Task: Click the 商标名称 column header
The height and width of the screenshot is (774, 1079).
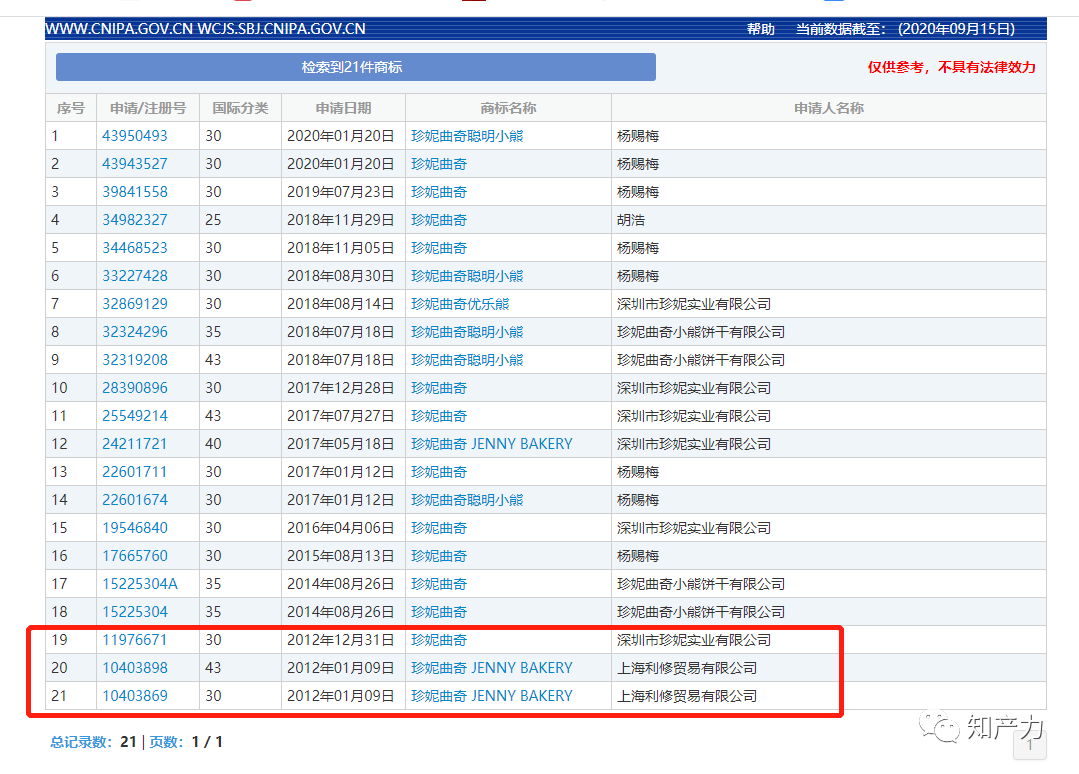Action: click(508, 108)
